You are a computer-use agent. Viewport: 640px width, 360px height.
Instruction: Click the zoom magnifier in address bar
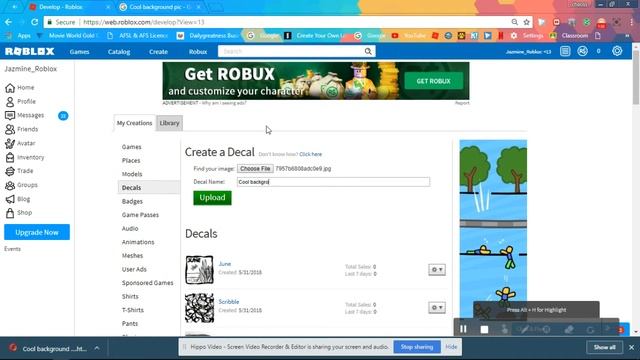click(x=515, y=22)
